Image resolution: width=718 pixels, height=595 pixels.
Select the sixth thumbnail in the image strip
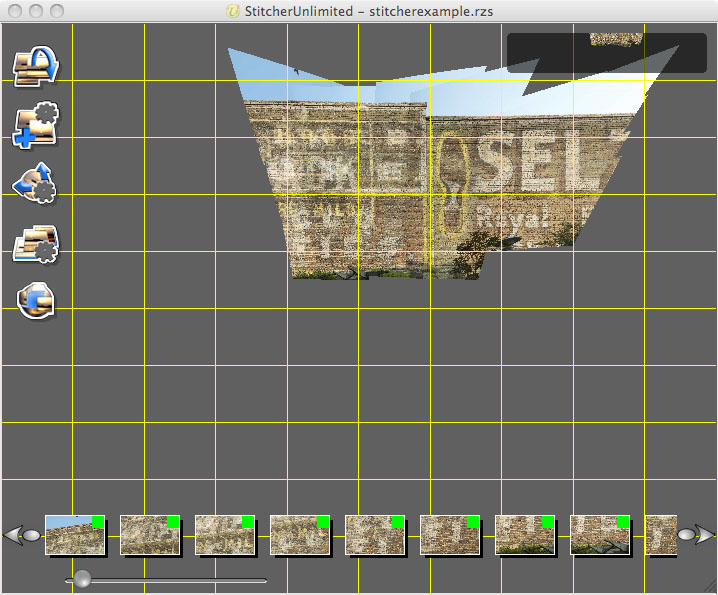point(450,535)
